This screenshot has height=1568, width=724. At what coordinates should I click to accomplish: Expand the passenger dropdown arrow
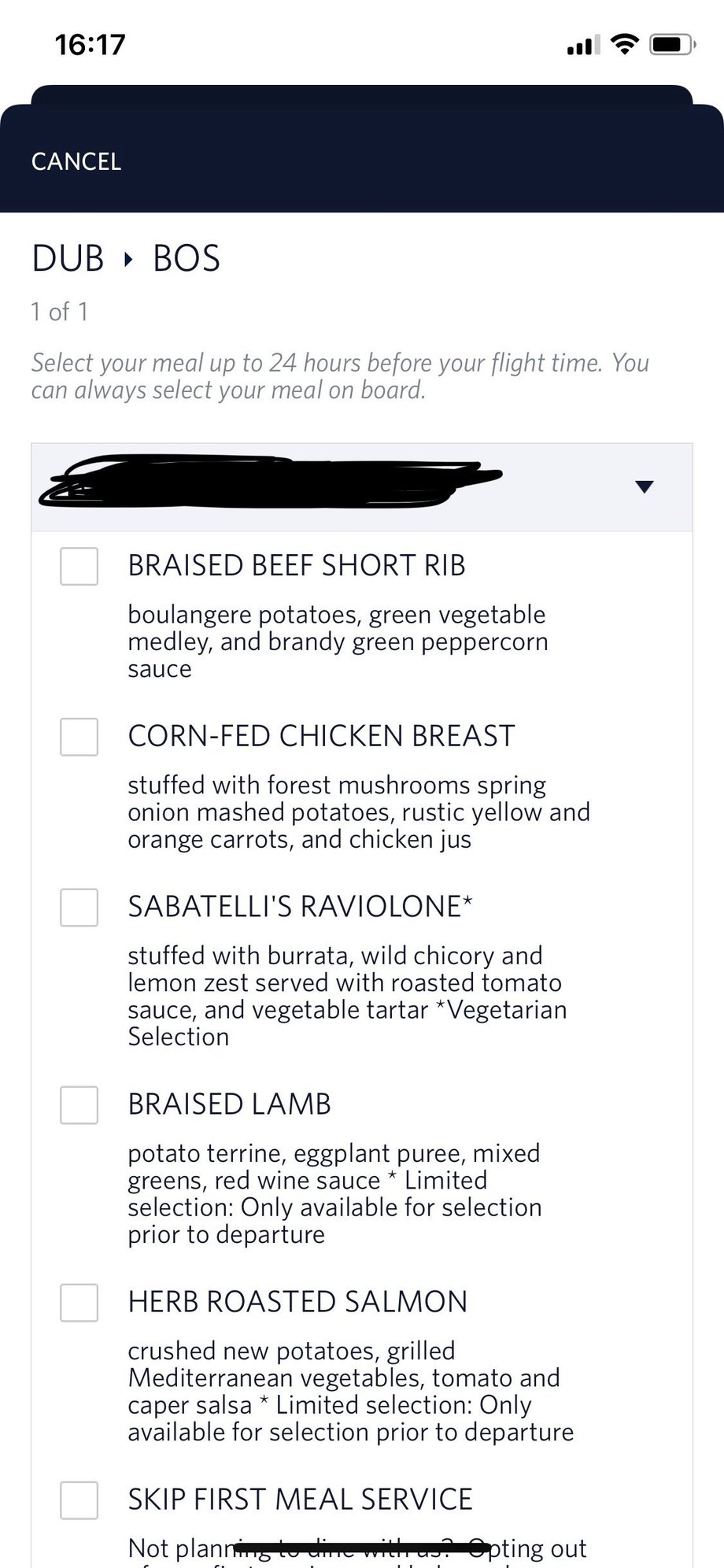click(x=645, y=487)
